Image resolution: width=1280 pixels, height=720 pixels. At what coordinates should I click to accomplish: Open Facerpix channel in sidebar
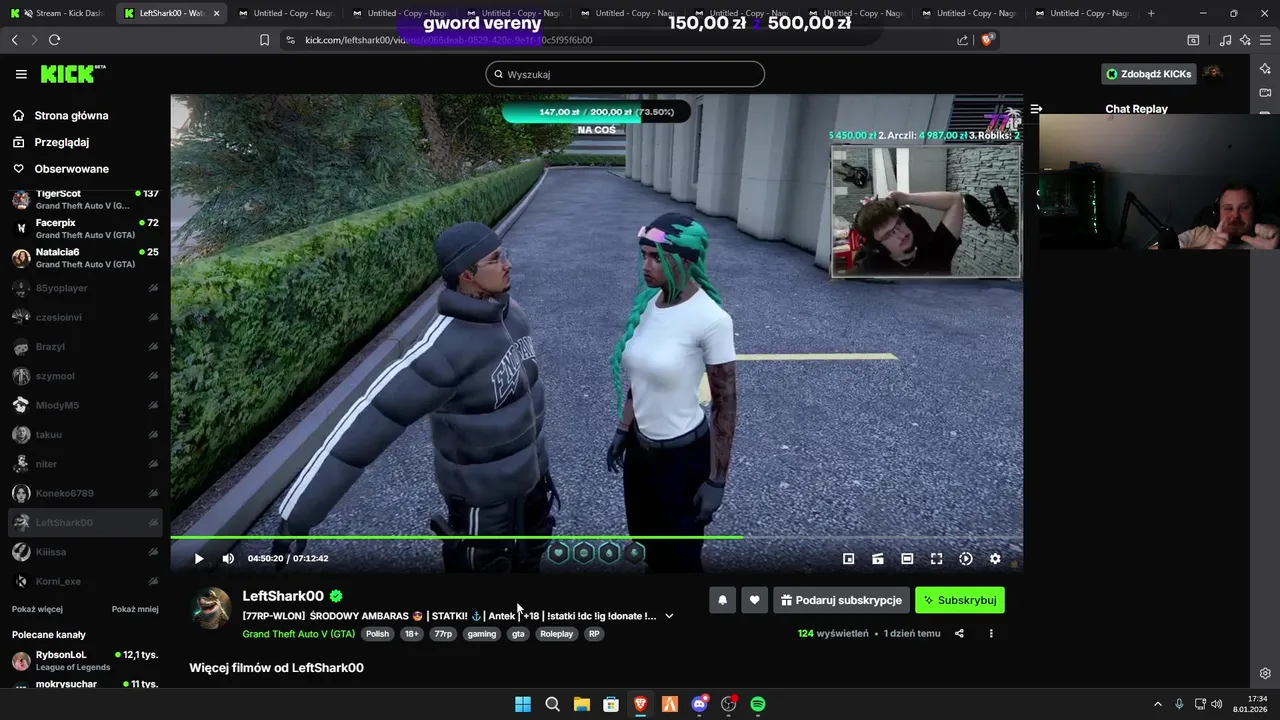pos(85,228)
